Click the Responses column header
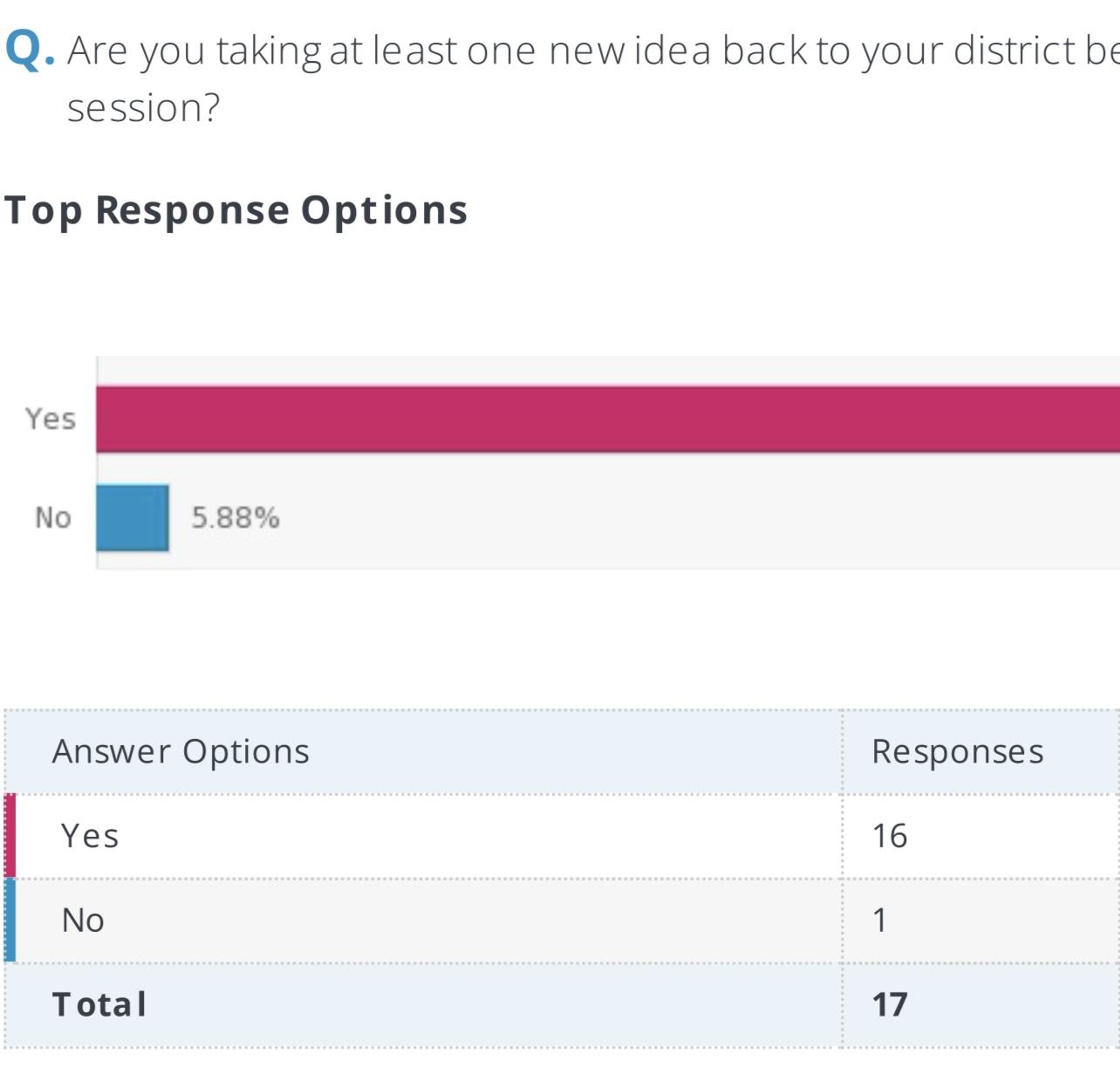Screen dimensions: 1120x1082 [x=957, y=751]
